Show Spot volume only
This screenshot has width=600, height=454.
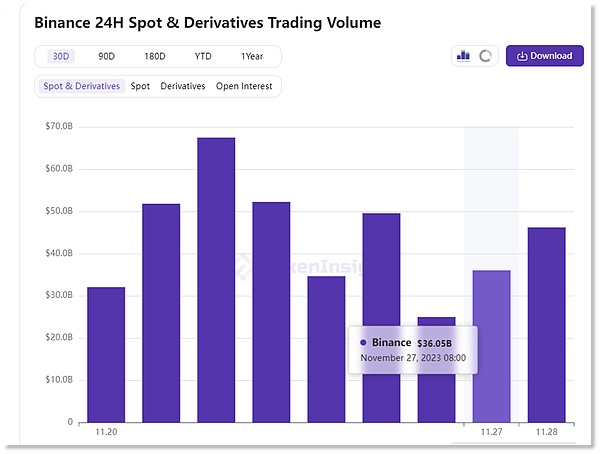(140, 86)
